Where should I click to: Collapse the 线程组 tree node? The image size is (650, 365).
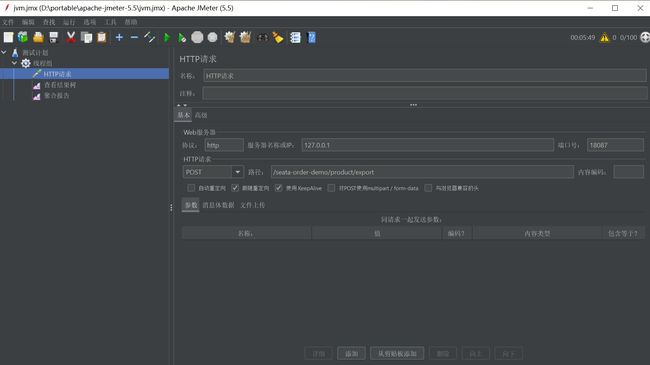tap(15, 63)
